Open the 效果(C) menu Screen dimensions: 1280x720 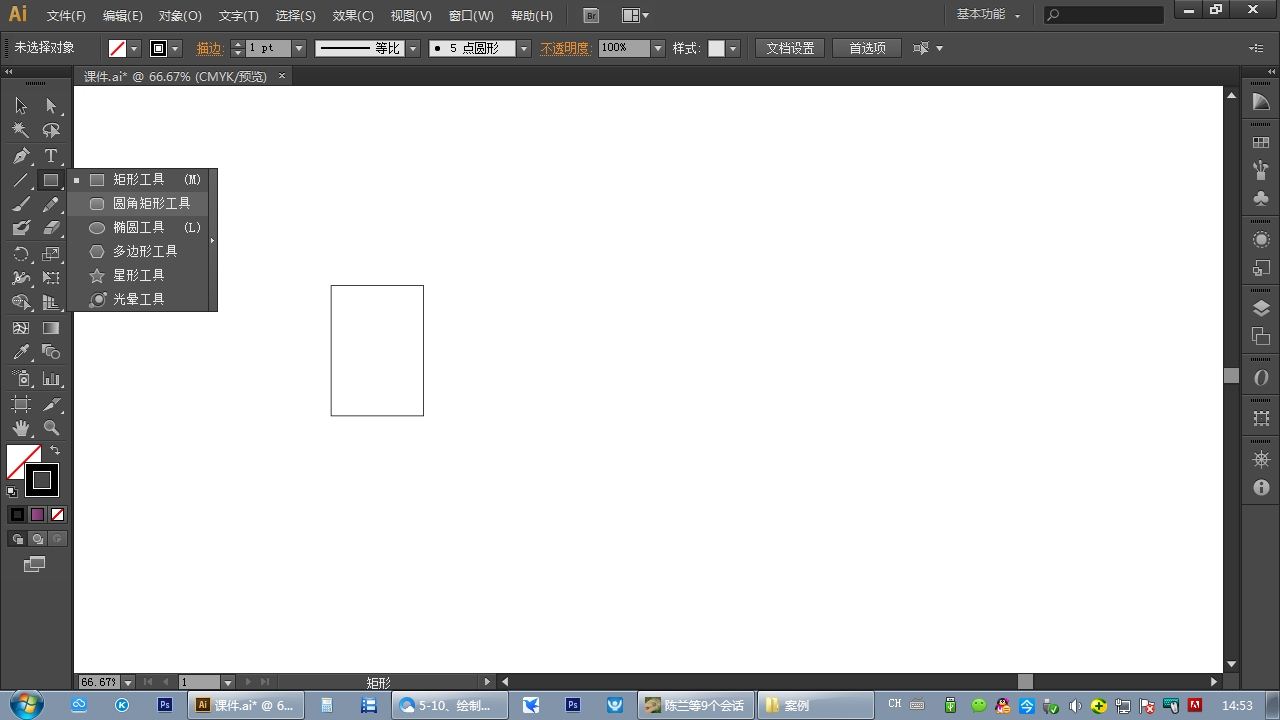click(353, 16)
